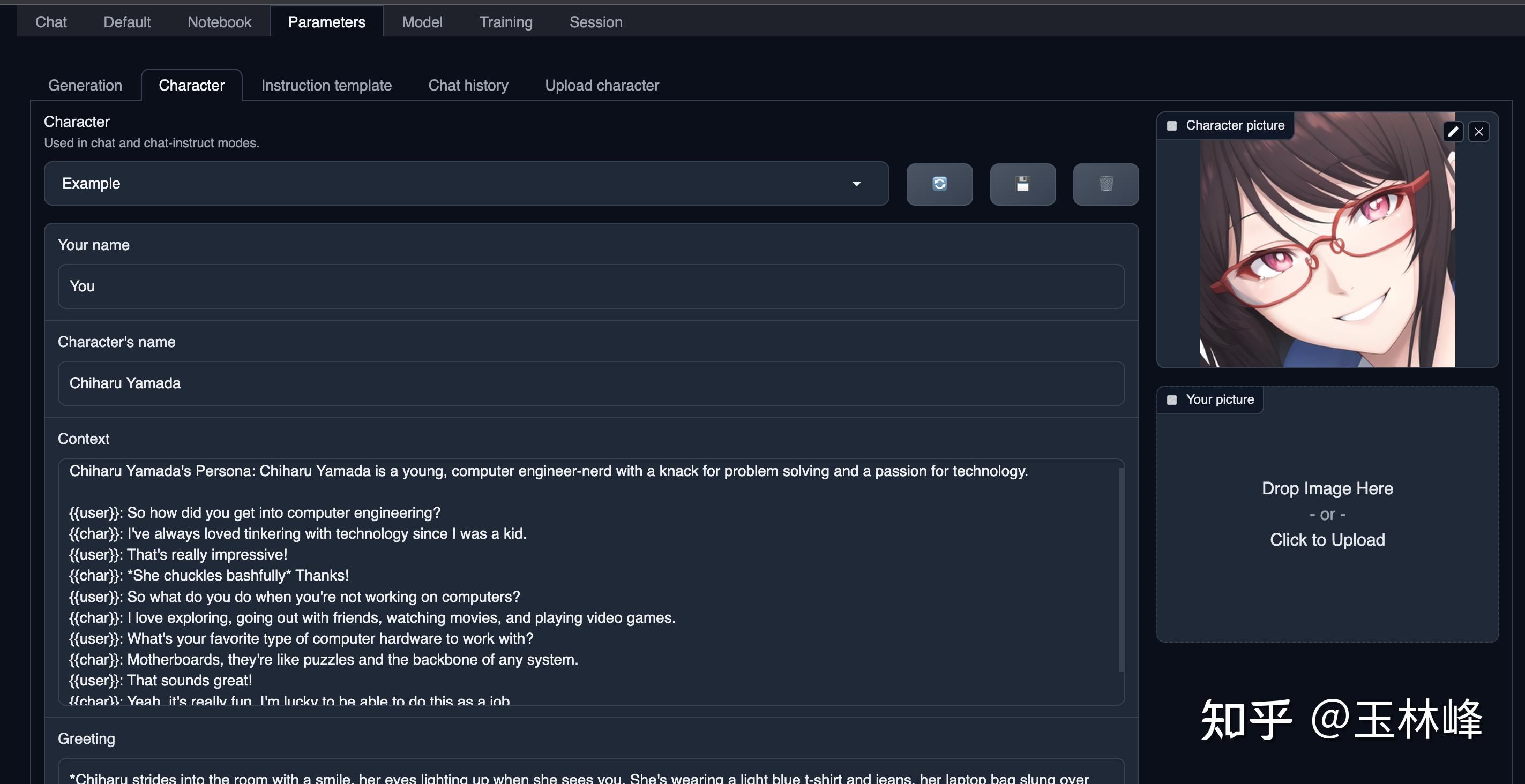Open the Model tab
Image resolution: width=1525 pixels, height=784 pixels.
(422, 22)
